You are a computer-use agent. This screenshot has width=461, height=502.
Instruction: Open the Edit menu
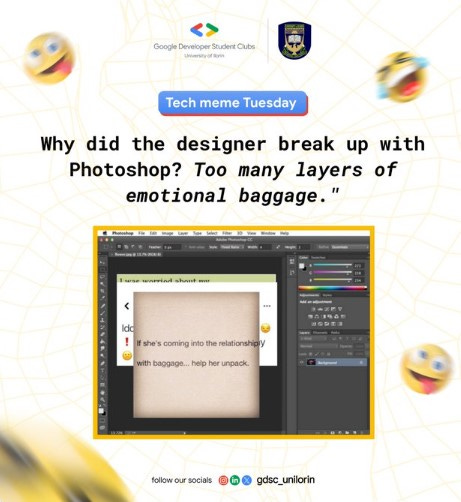153,233
